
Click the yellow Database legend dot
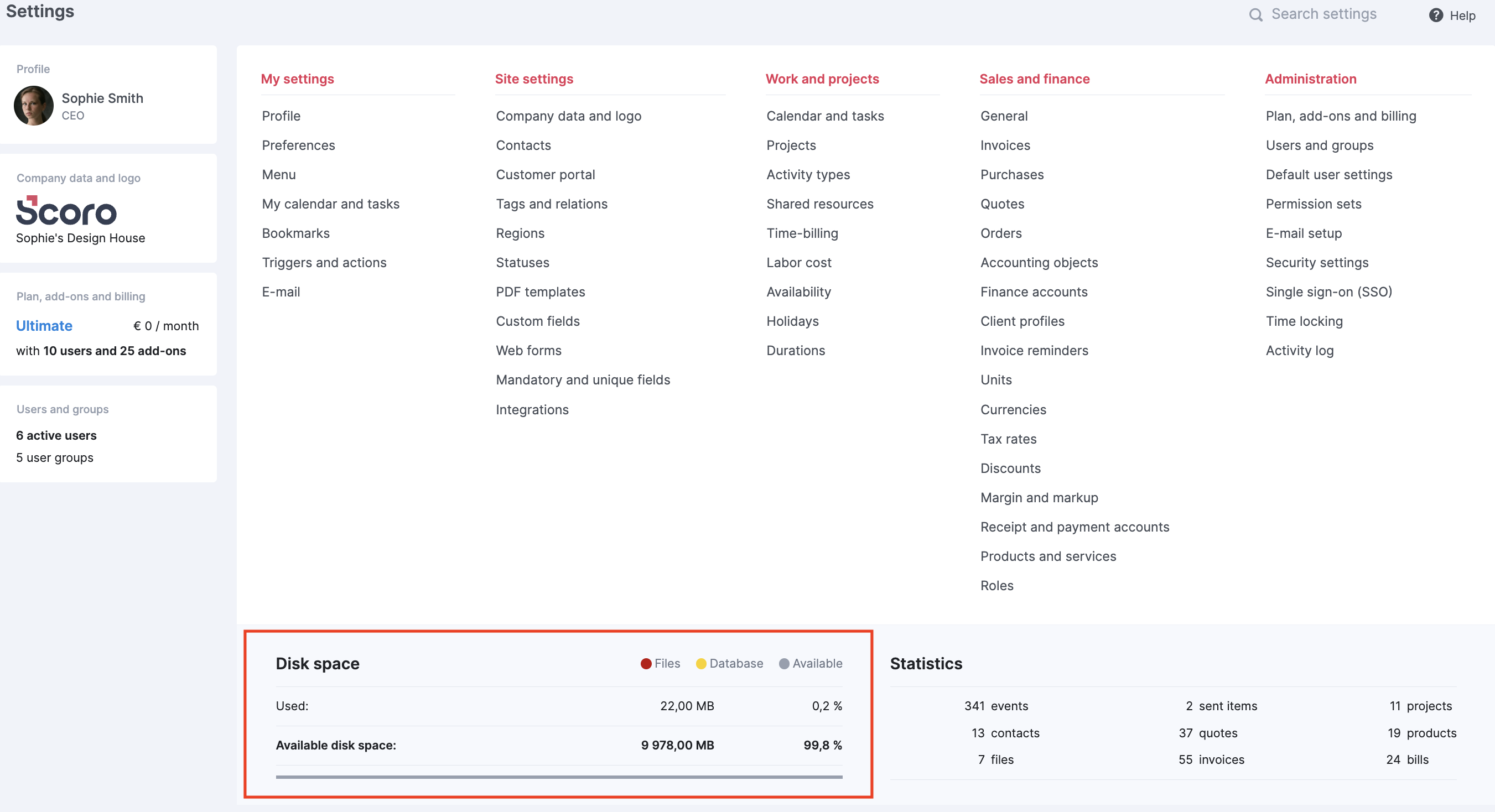pos(701,664)
